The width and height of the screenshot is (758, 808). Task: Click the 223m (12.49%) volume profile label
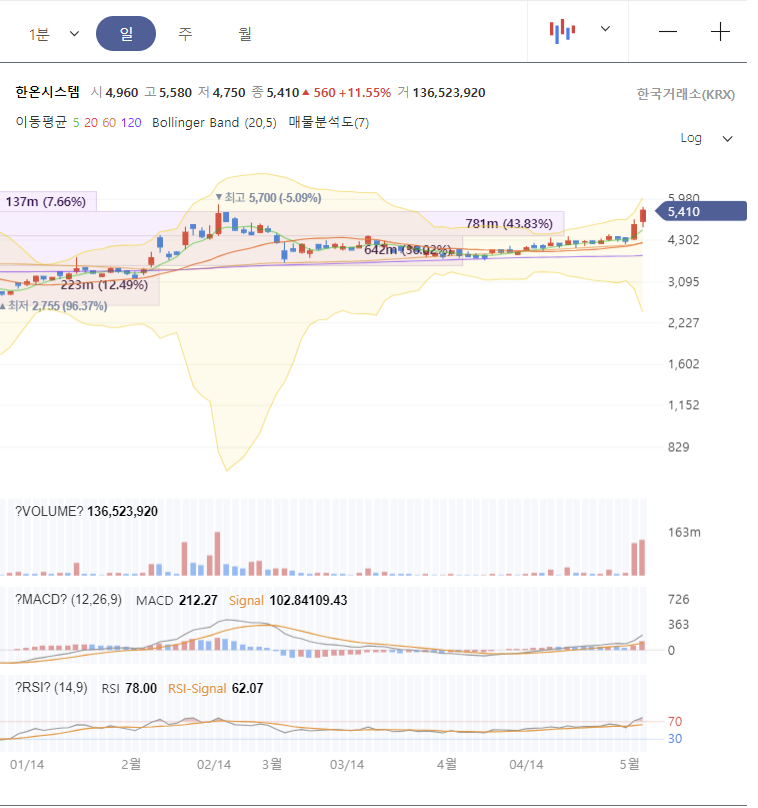tap(104, 285)
